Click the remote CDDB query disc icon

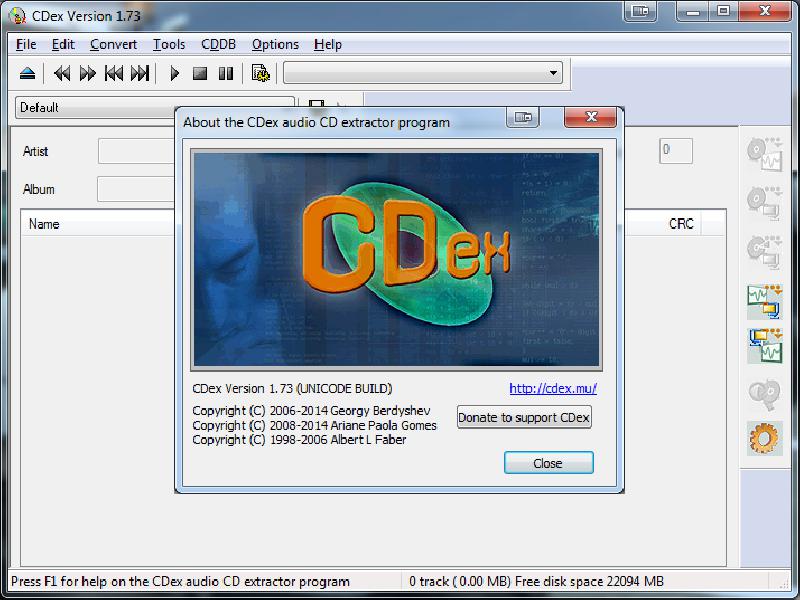click(x=764, y=394)
